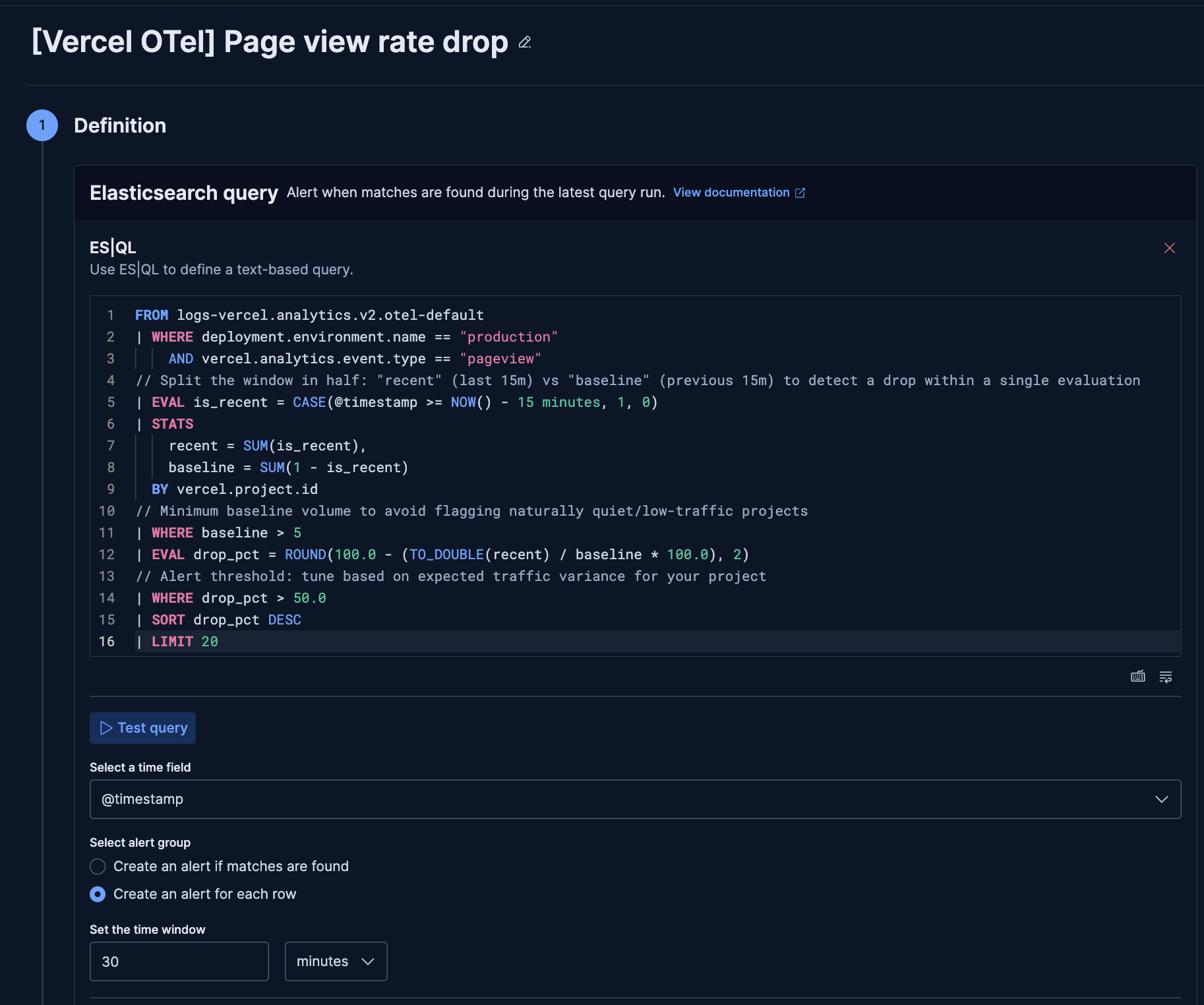Image resolution: width=1204 pixels, height=1005 pixels.
Task: Open the external link icon beside View documentation
Action: pyautogui.click(x=800, y=193)
